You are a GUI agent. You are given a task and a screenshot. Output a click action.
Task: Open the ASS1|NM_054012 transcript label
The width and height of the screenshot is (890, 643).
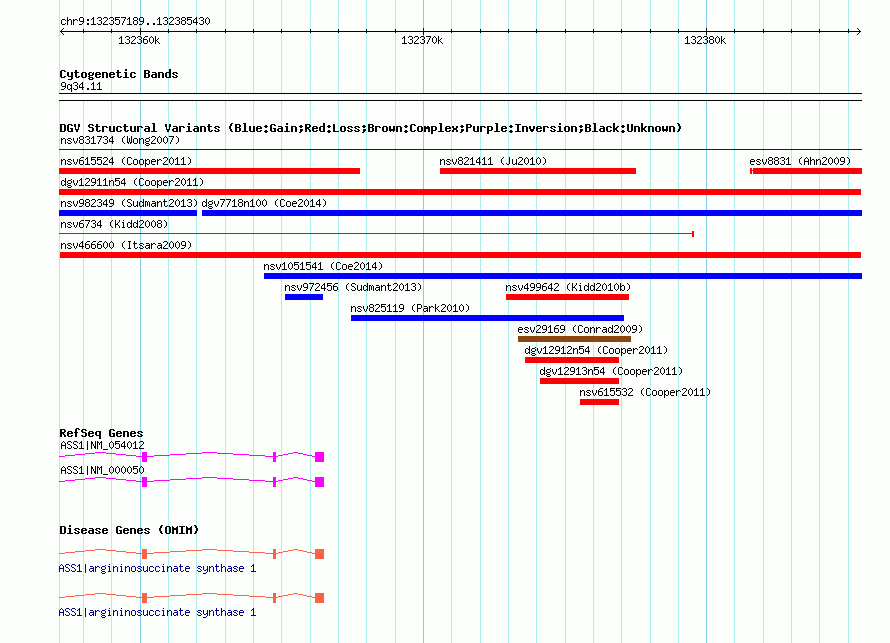[x=102, y=446]
